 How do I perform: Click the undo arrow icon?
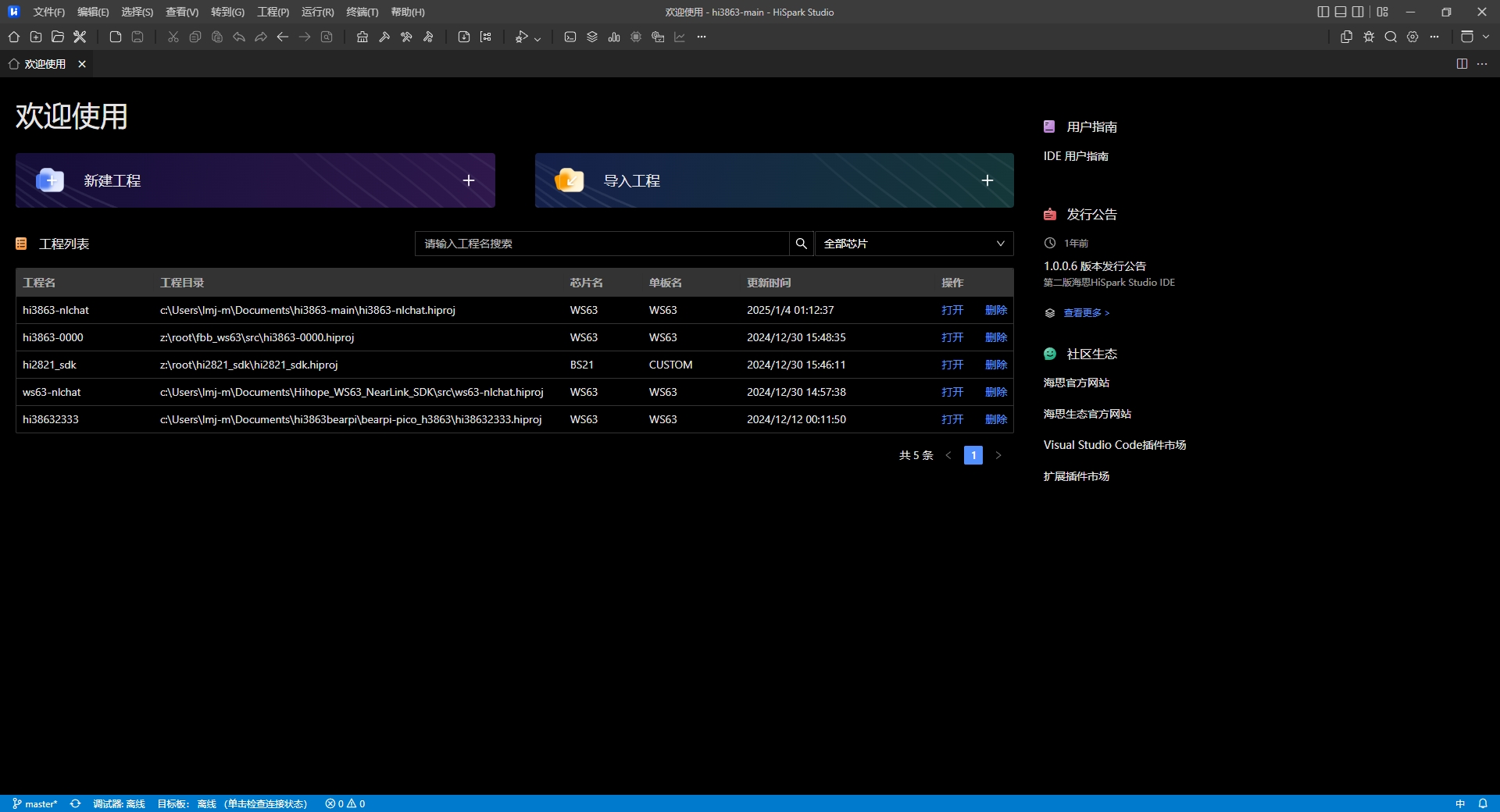coord(238,37)
